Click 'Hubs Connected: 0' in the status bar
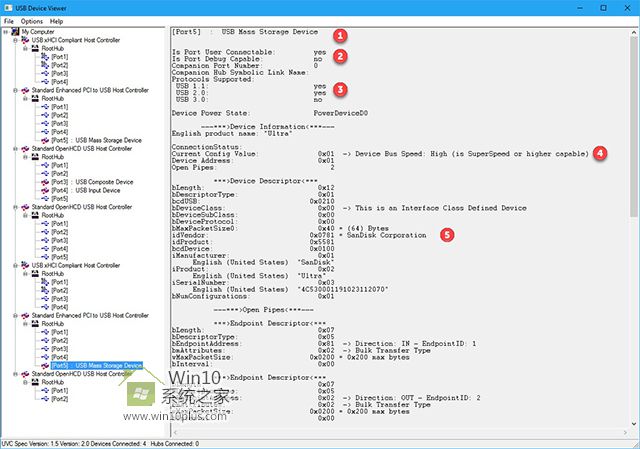The image size is (640, 449). pyautogui.click(x=175, y=444)
